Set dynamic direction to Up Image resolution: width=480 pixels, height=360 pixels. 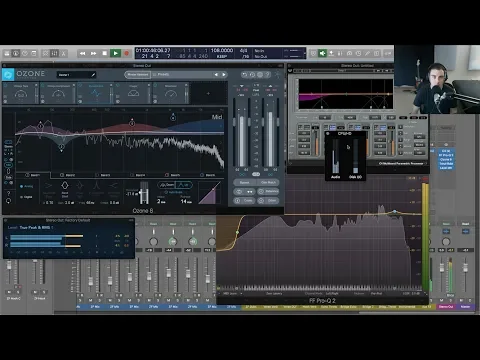pos(184,185)
